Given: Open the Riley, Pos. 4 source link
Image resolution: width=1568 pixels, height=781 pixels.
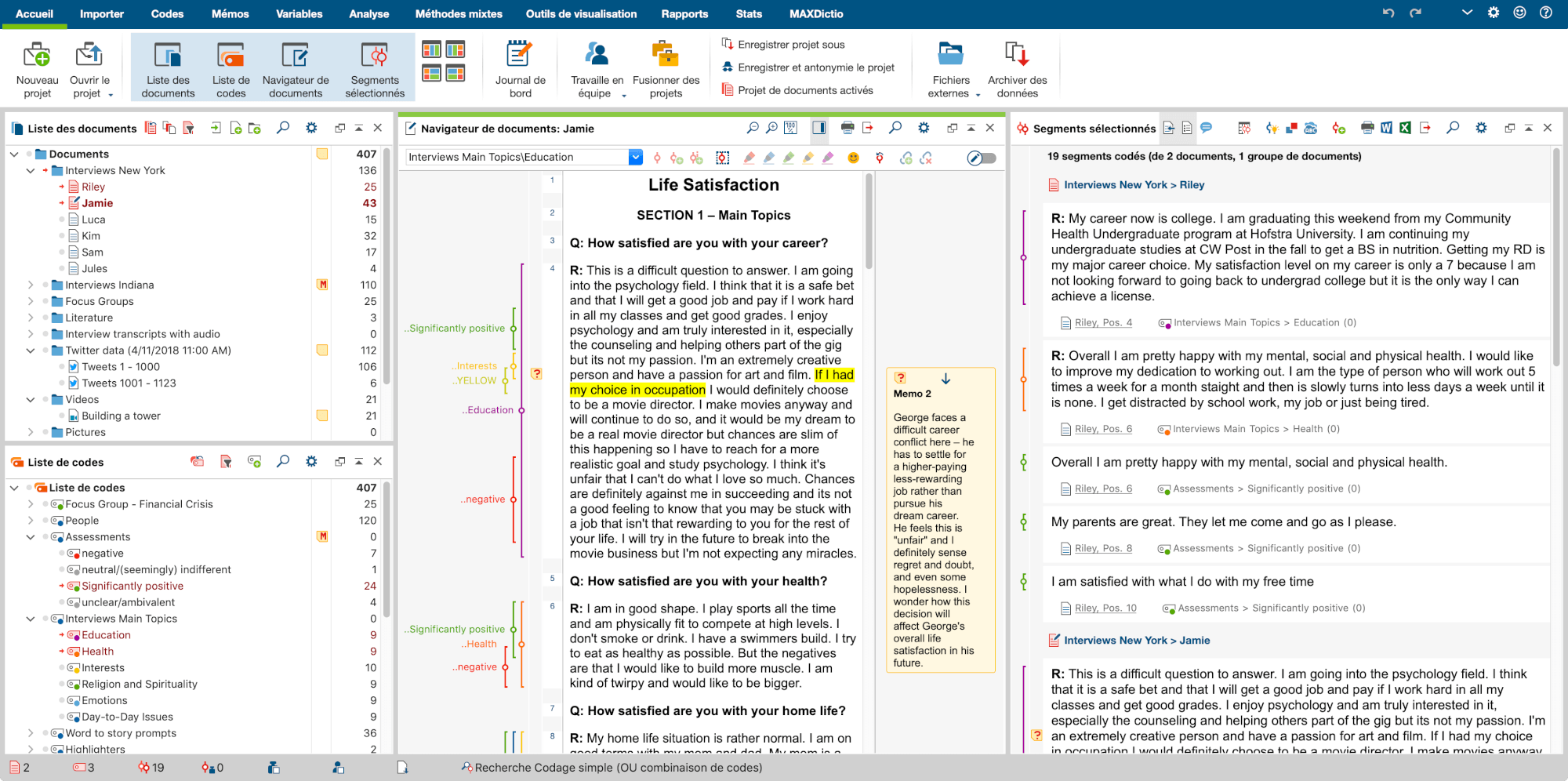Looking at the screenshot, I should point(1103,322).
